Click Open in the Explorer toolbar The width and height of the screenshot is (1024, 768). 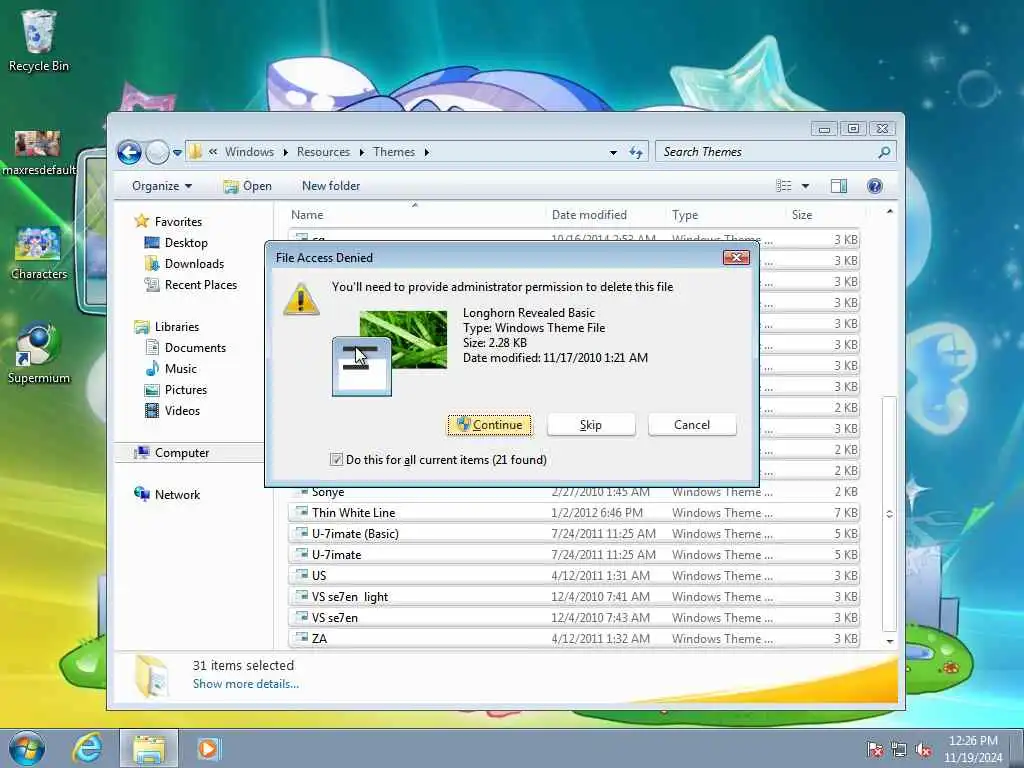click(x=248, y=186)
